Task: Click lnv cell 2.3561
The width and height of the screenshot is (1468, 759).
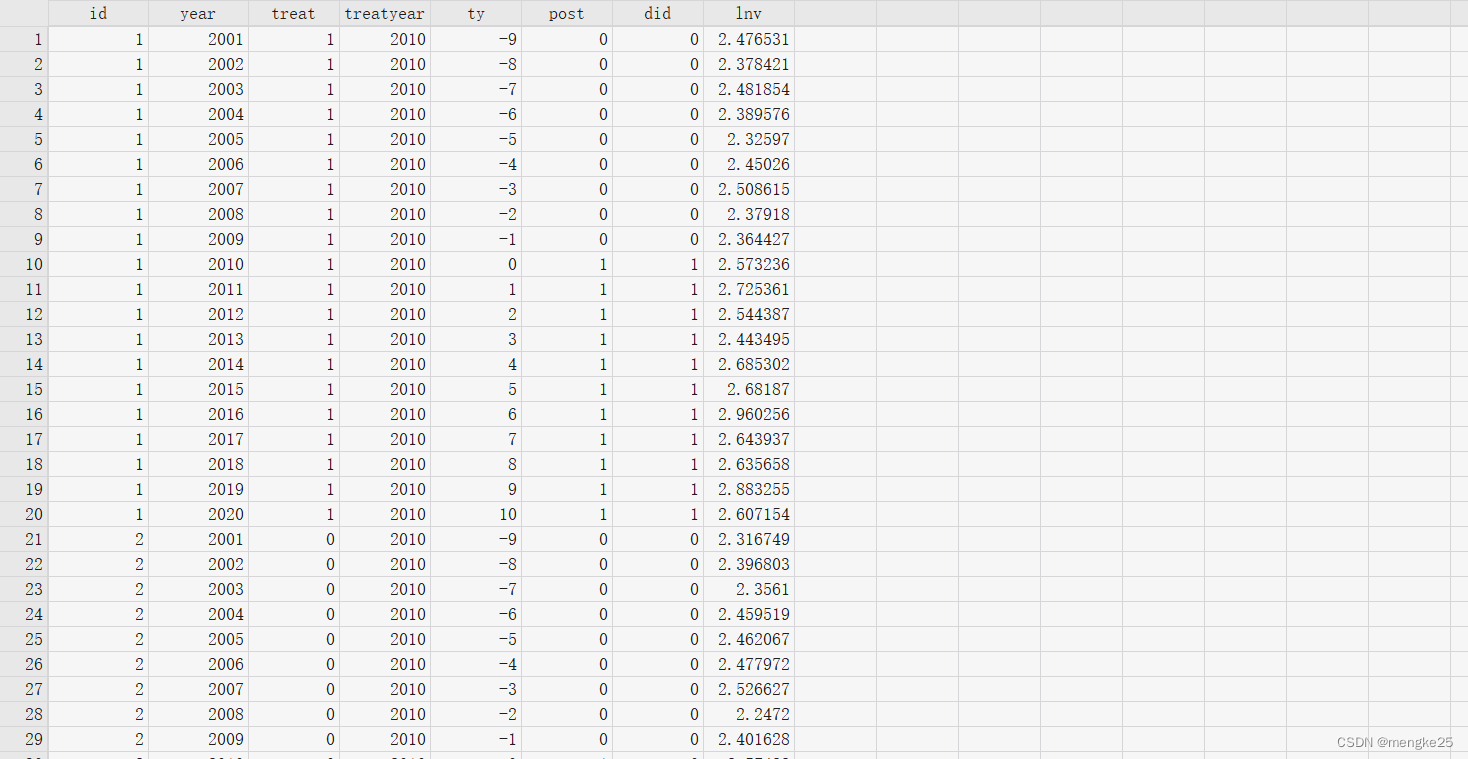Action: click(x=749, y=589)
